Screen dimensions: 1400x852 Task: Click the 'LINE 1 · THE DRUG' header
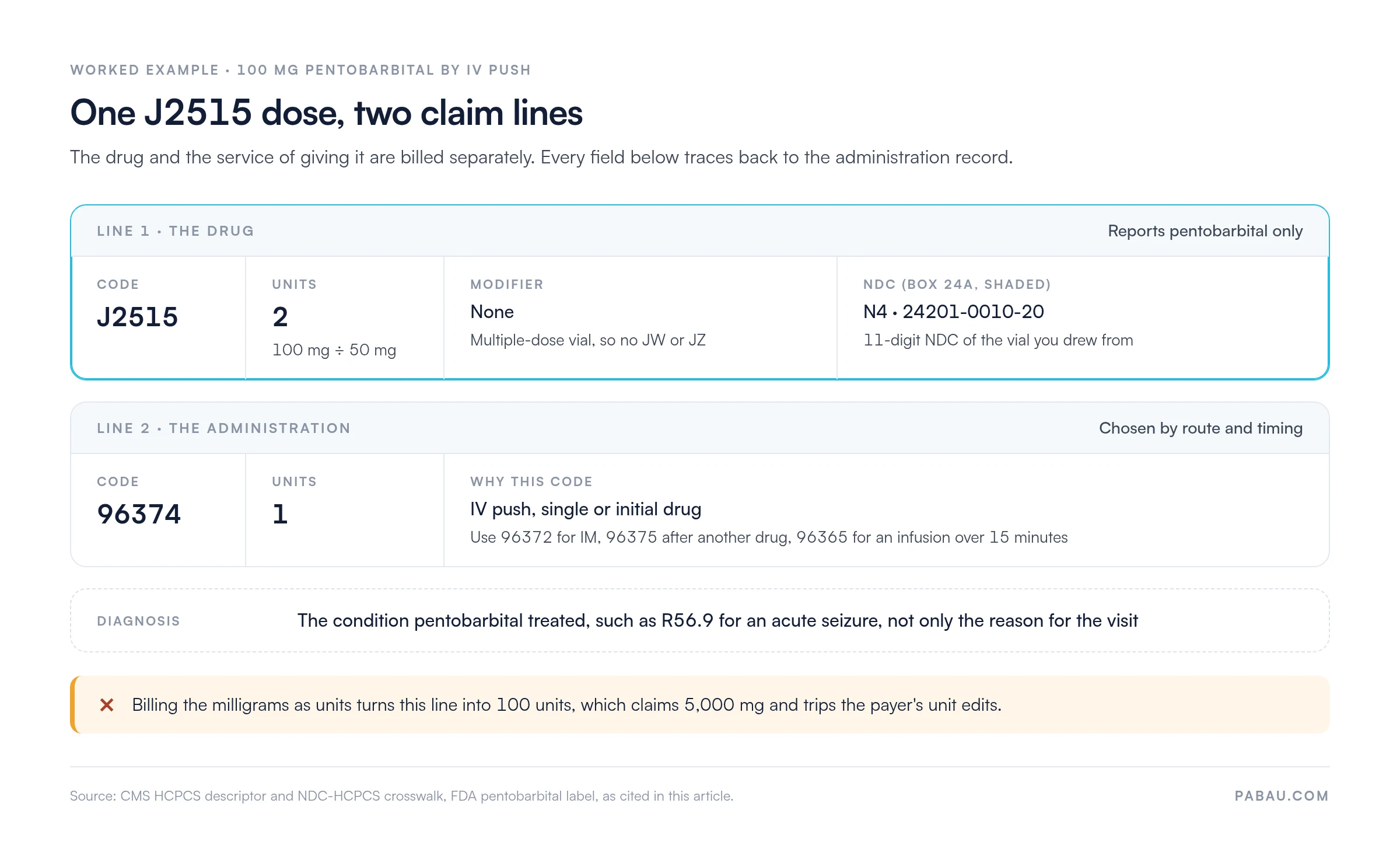tap(176, 231)
